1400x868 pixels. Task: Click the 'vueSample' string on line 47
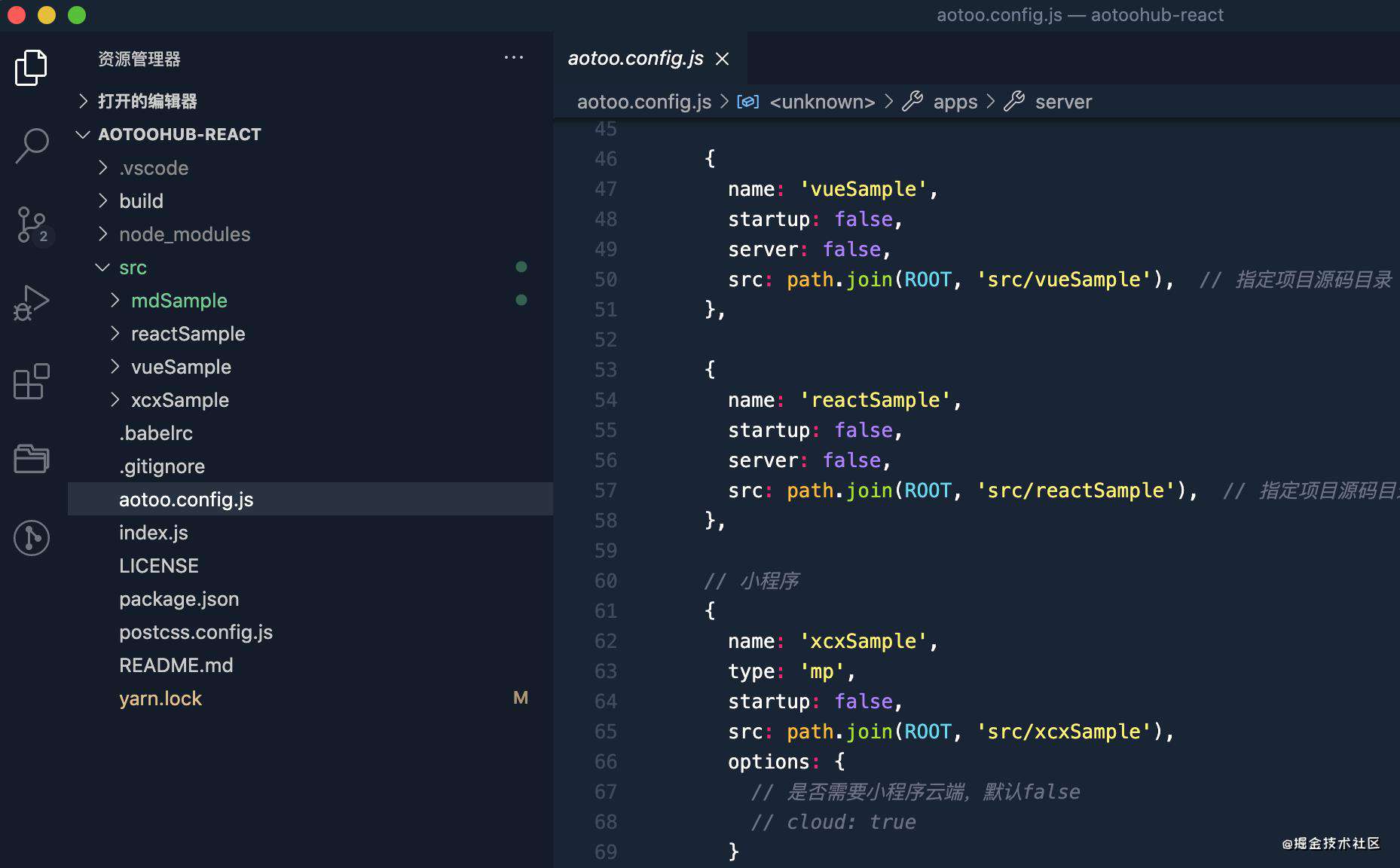[863, 189]
